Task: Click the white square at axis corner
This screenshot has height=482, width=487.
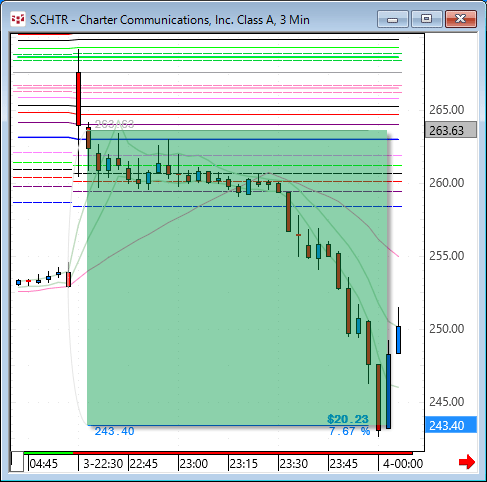Action: (17, 462)
